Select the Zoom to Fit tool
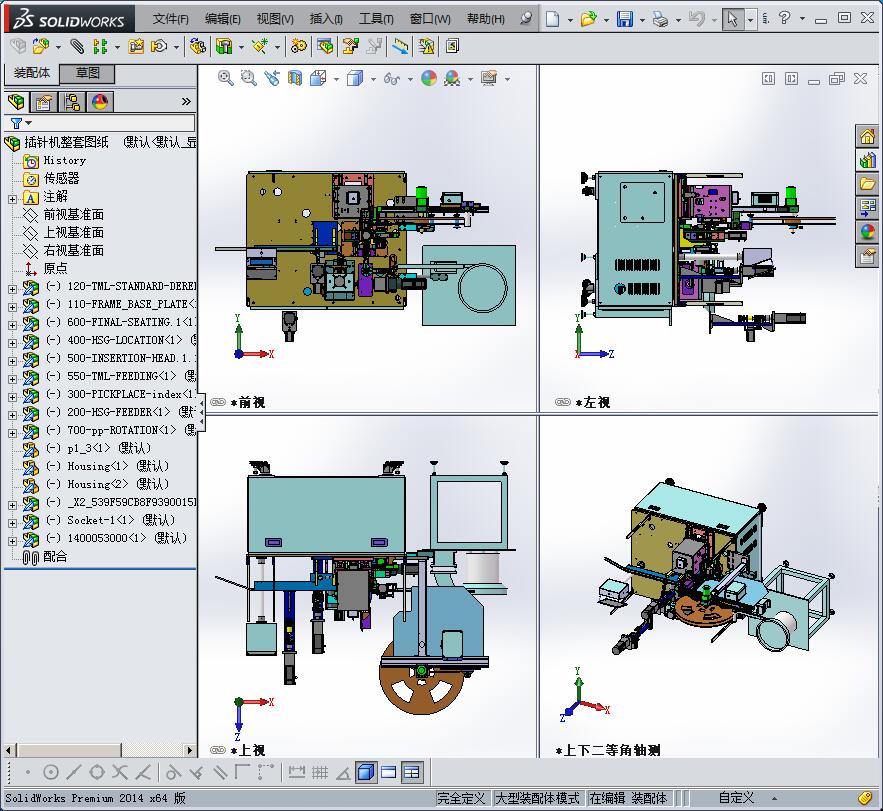The image size is (883, 811). tap(224, 78)
